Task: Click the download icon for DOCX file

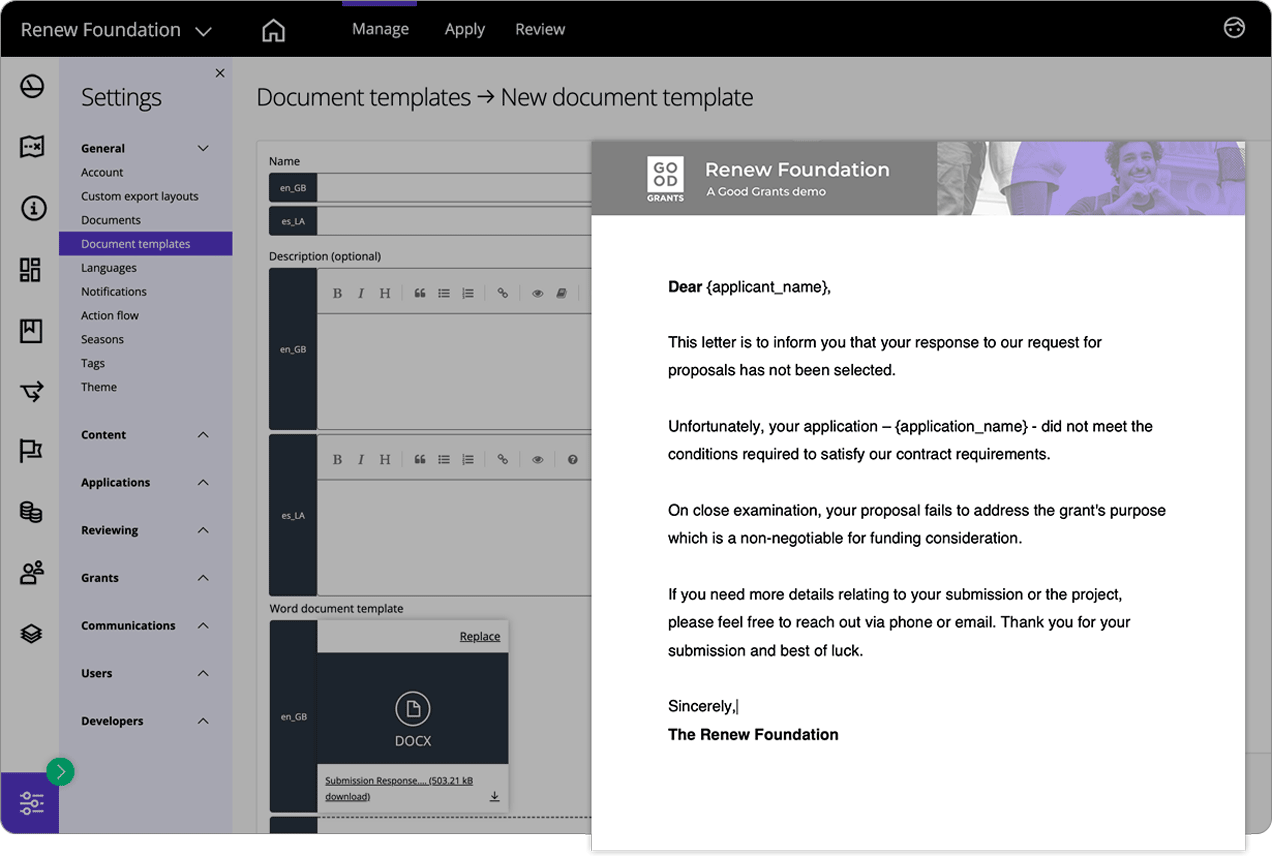Action: tap(494, 797)
